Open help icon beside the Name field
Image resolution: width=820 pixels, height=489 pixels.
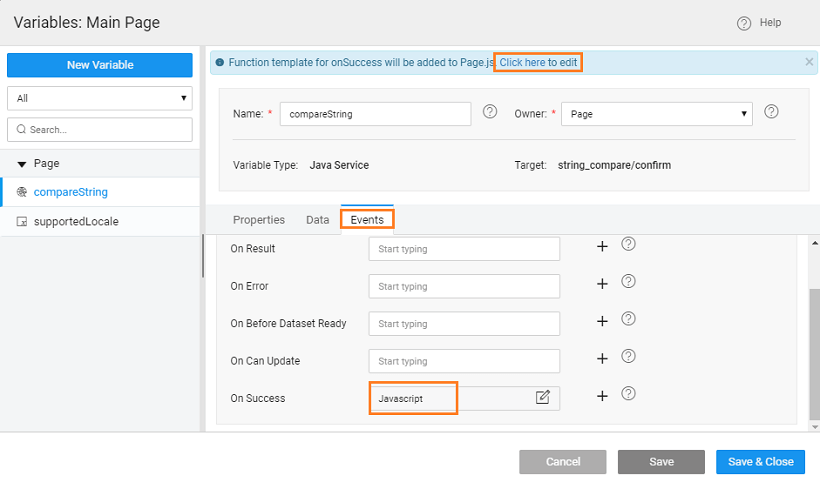[490, 112]
